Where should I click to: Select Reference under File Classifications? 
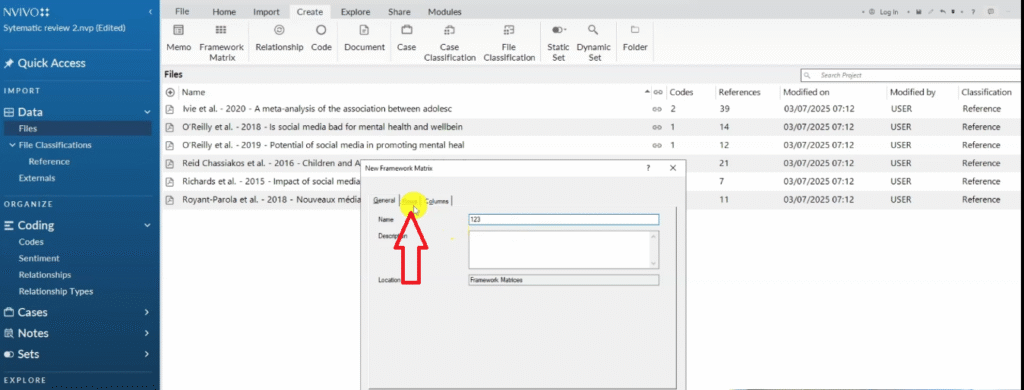49,161
